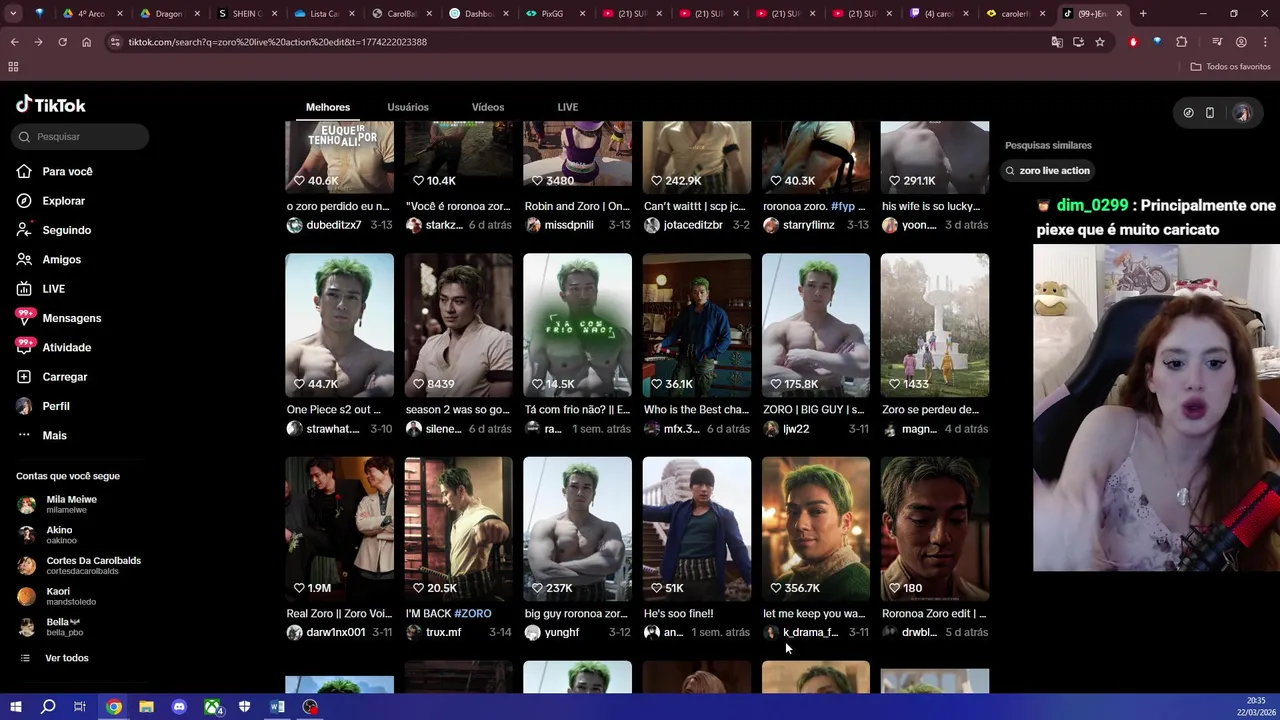Open video 'Real Zoro || Zoro Voi...'
1280x720 pixels.
(339, 529)
